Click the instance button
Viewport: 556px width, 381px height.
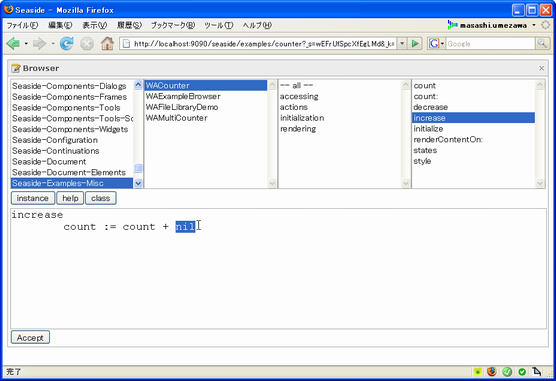tap(33, 198)
